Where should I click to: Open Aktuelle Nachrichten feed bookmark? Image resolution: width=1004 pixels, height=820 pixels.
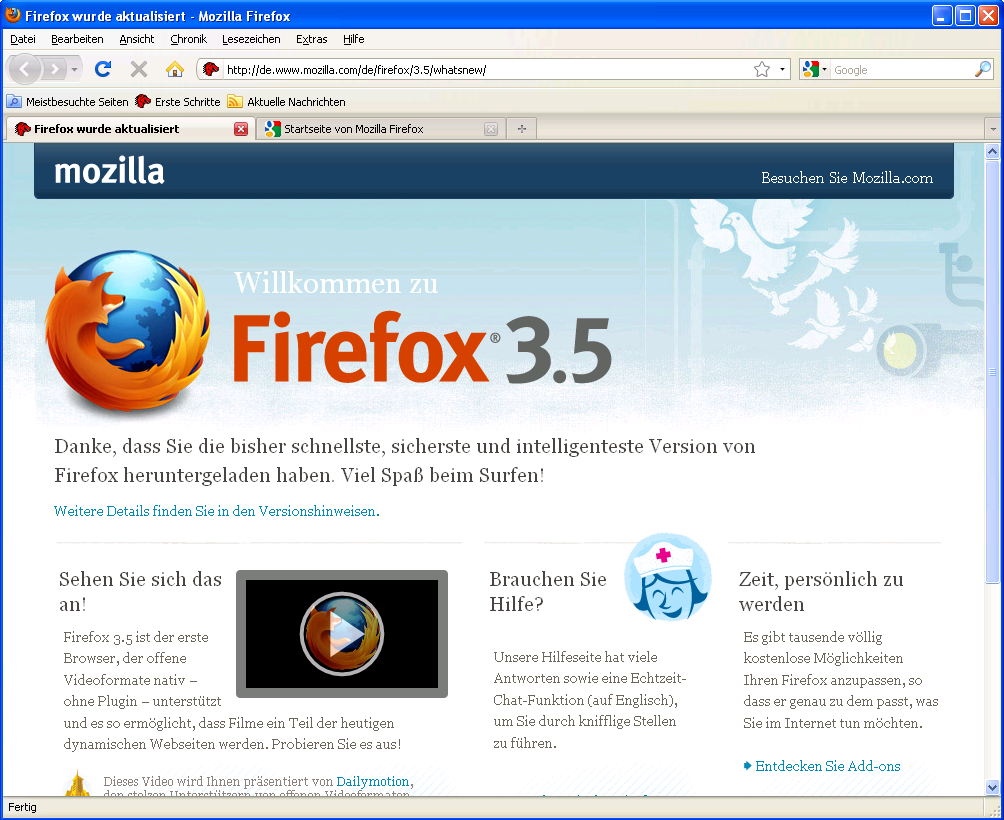pos(287,102)
